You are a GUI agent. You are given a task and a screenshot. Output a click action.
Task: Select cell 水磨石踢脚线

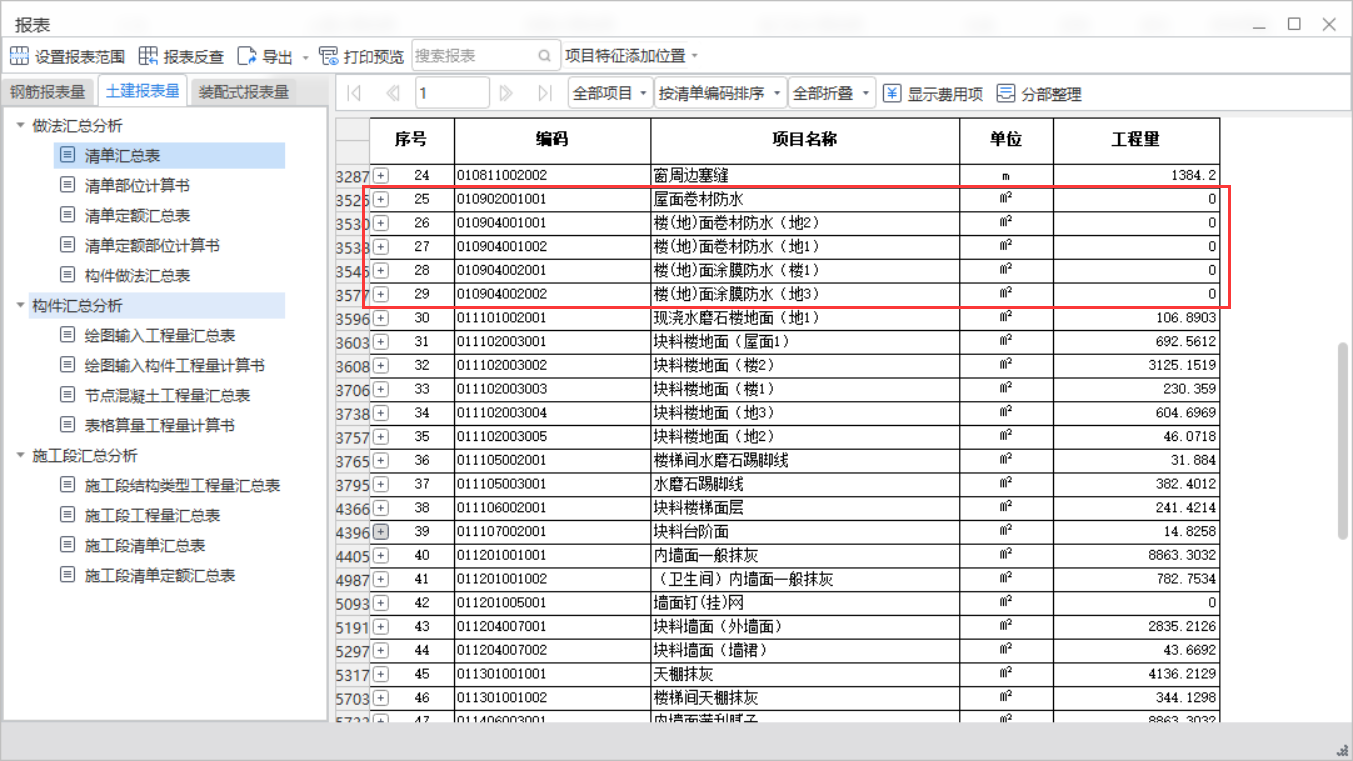point(805,484)
